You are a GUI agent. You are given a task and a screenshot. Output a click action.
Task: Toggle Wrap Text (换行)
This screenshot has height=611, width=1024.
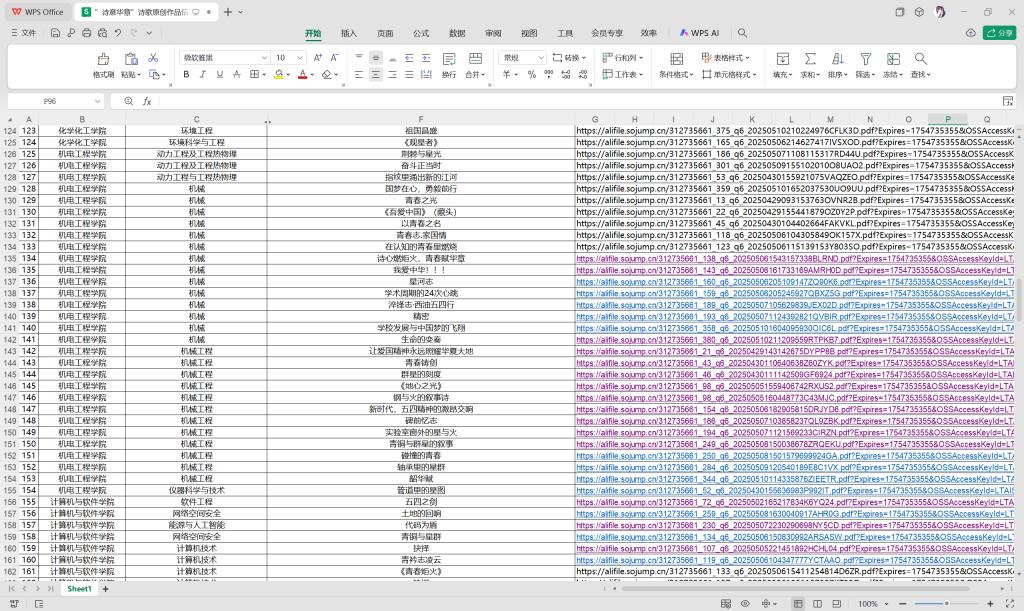pos(449,59)
